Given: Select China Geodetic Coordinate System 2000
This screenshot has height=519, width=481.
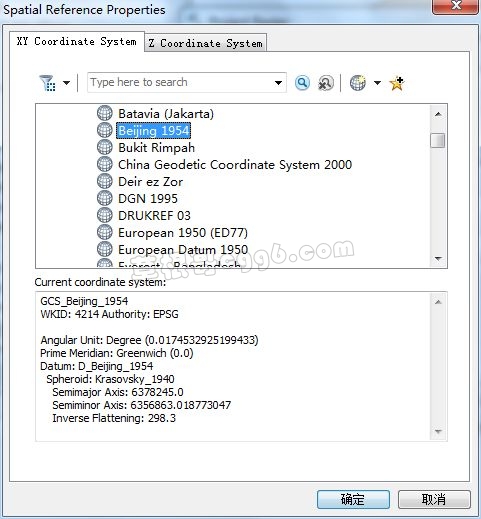Looking at the screenshot, I should [x=235, y=165].
